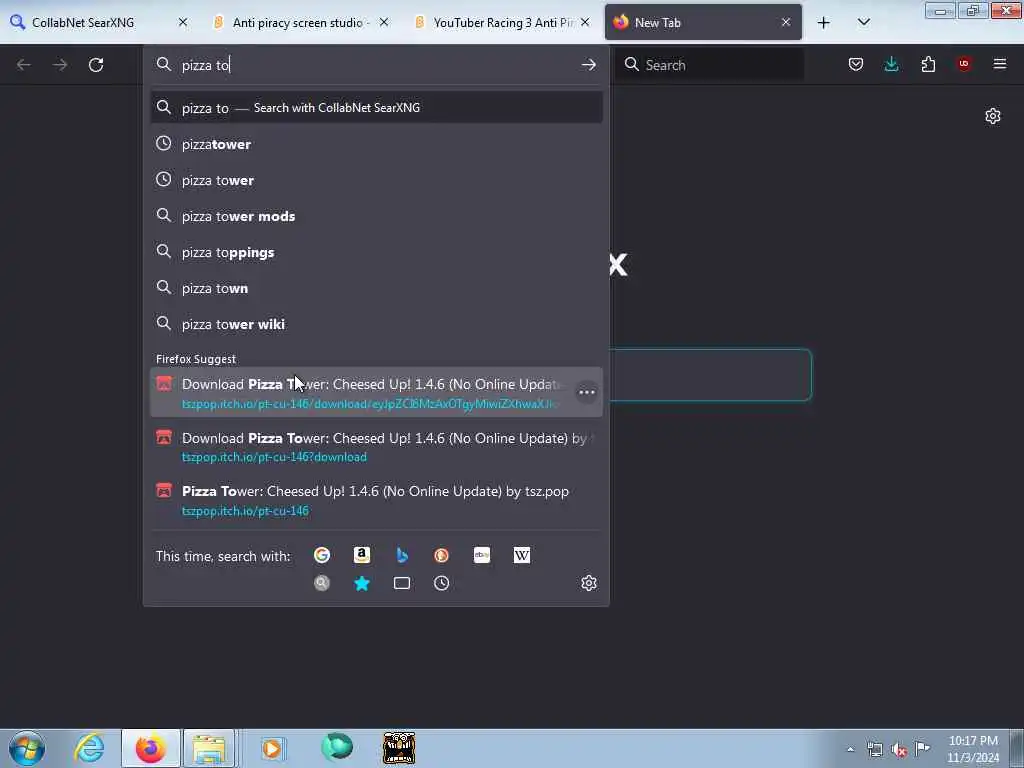
Task: Open search settings gear in dropdown
Action: coord(589,583)
